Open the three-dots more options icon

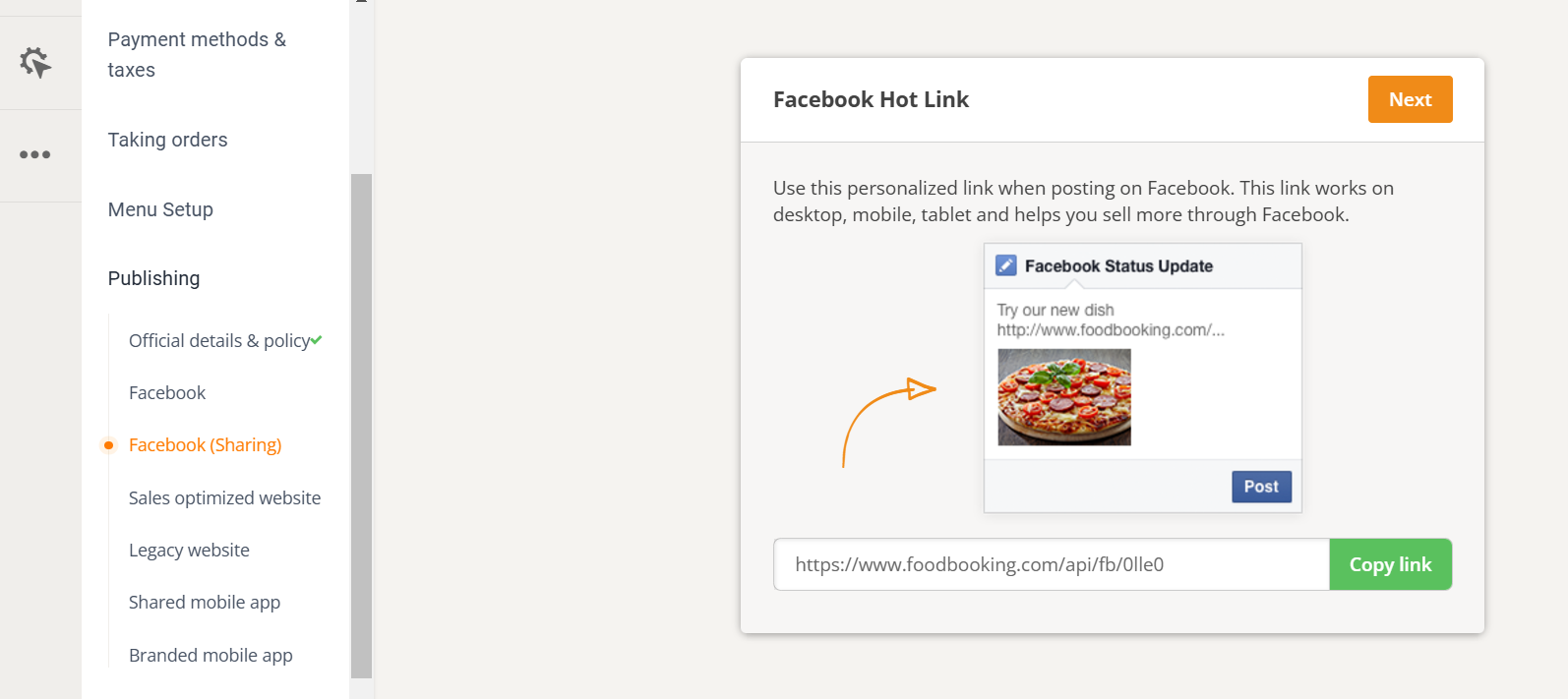tap(35, 154)
